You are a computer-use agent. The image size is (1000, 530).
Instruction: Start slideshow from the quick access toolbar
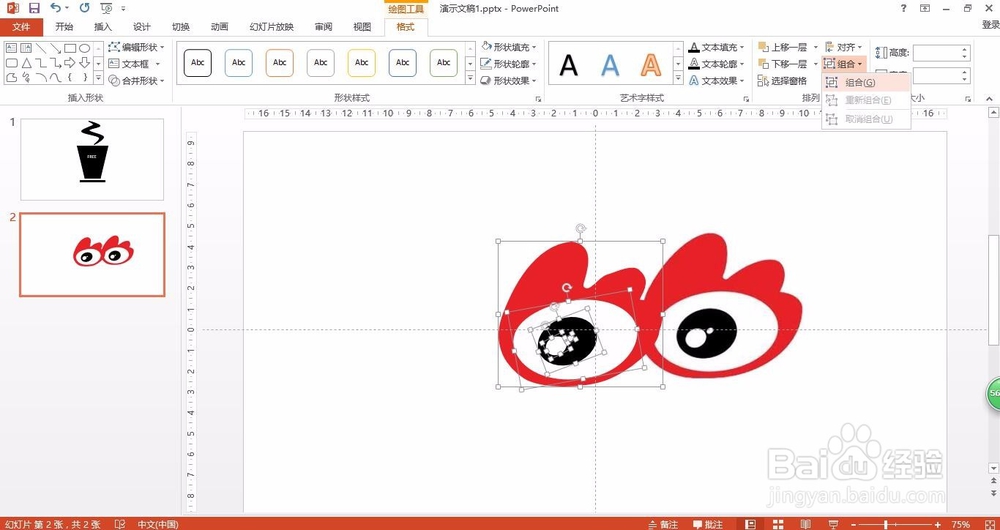coord(107,8)
